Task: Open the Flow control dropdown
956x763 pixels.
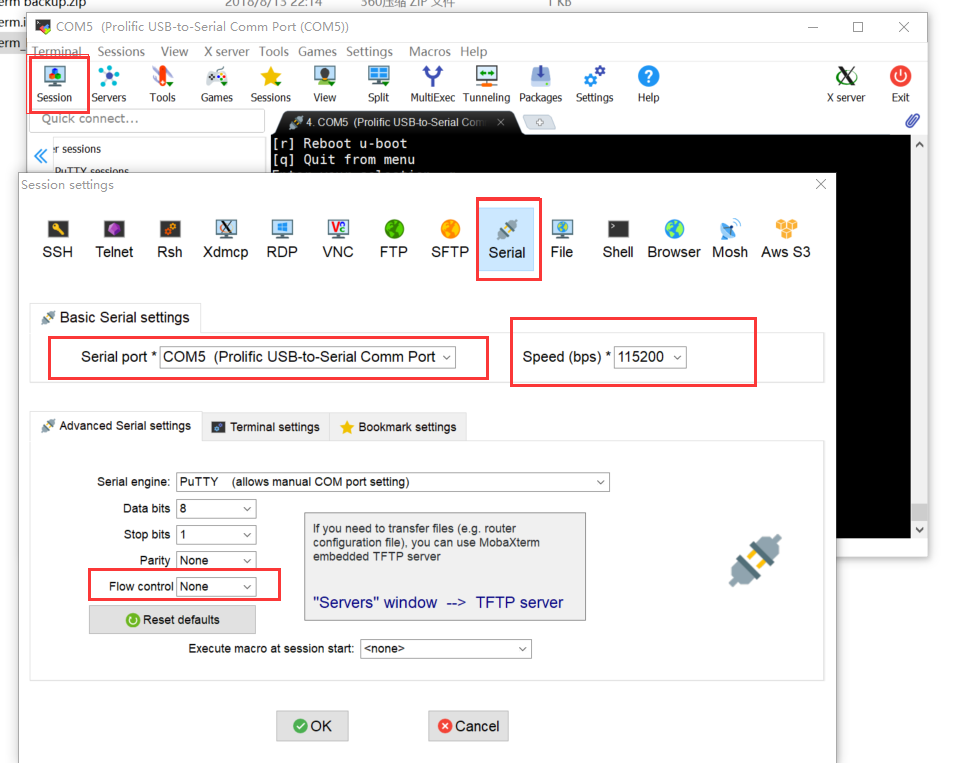Action: click(x=216, y=587)
